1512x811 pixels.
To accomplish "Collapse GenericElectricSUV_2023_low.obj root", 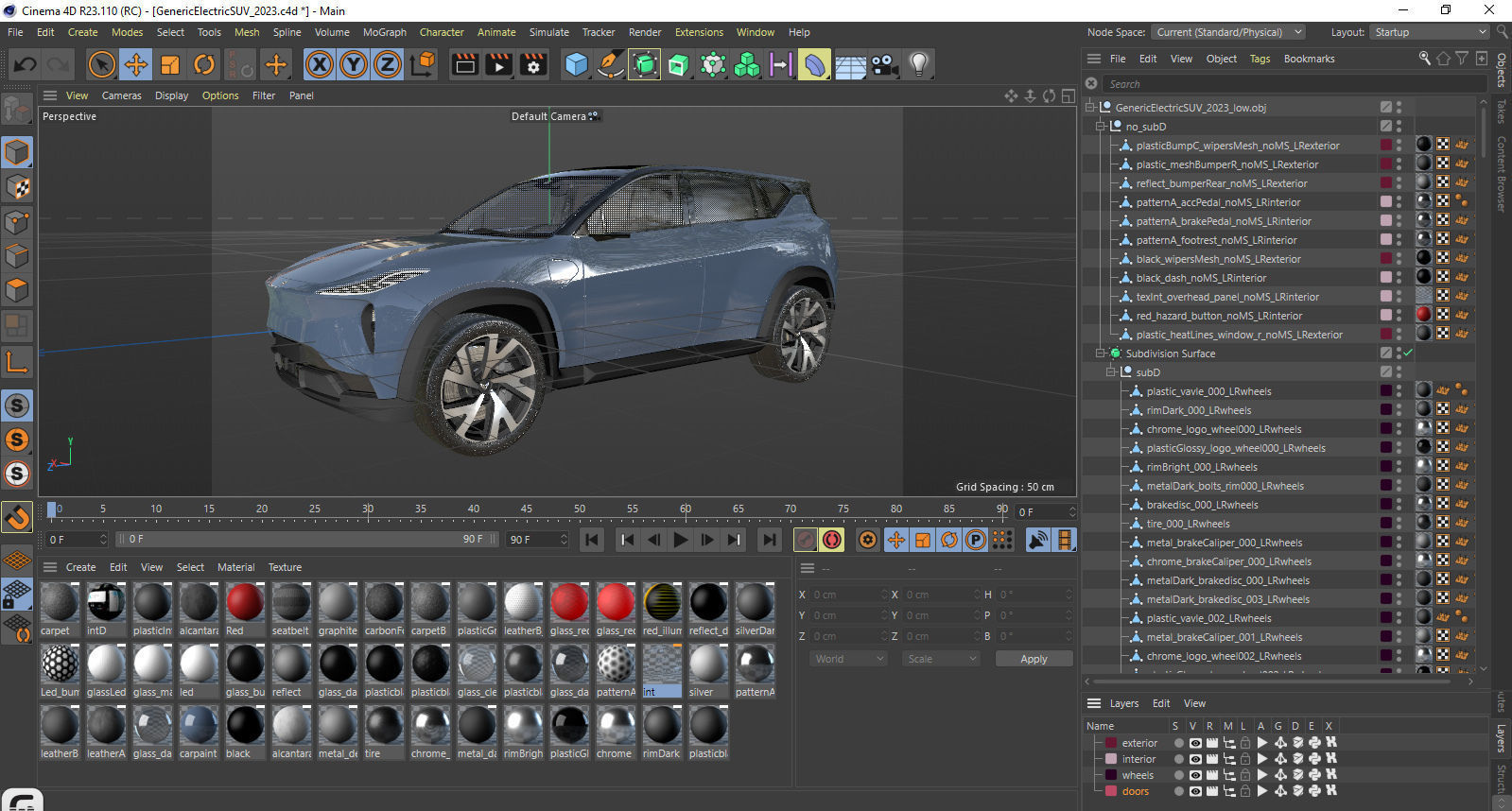I will [1090, 107].
